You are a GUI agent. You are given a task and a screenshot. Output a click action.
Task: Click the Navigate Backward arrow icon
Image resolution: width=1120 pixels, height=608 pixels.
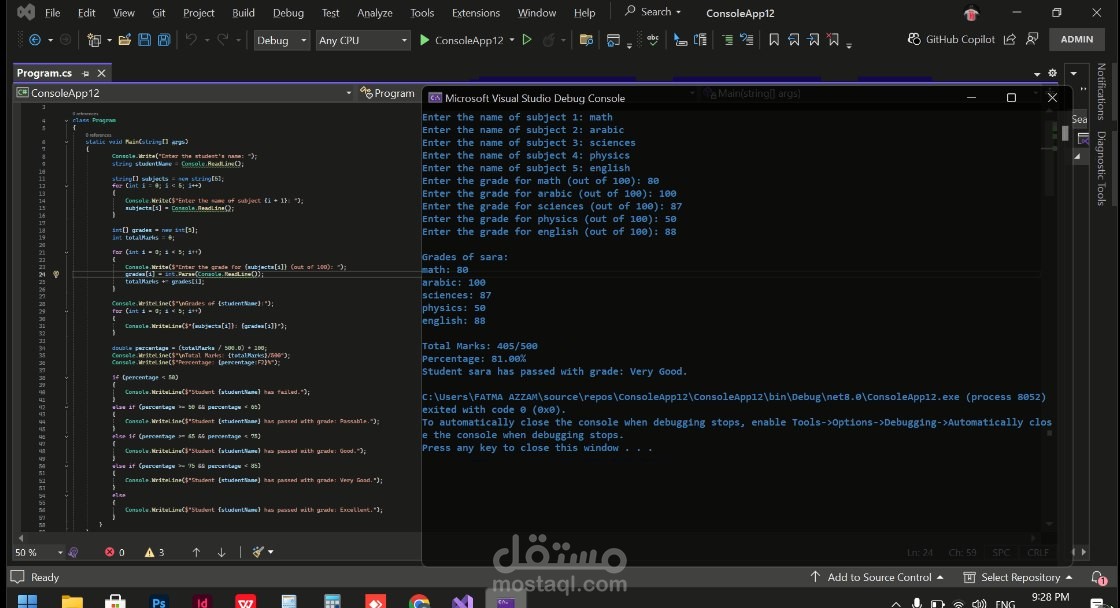tap(34, 40)
